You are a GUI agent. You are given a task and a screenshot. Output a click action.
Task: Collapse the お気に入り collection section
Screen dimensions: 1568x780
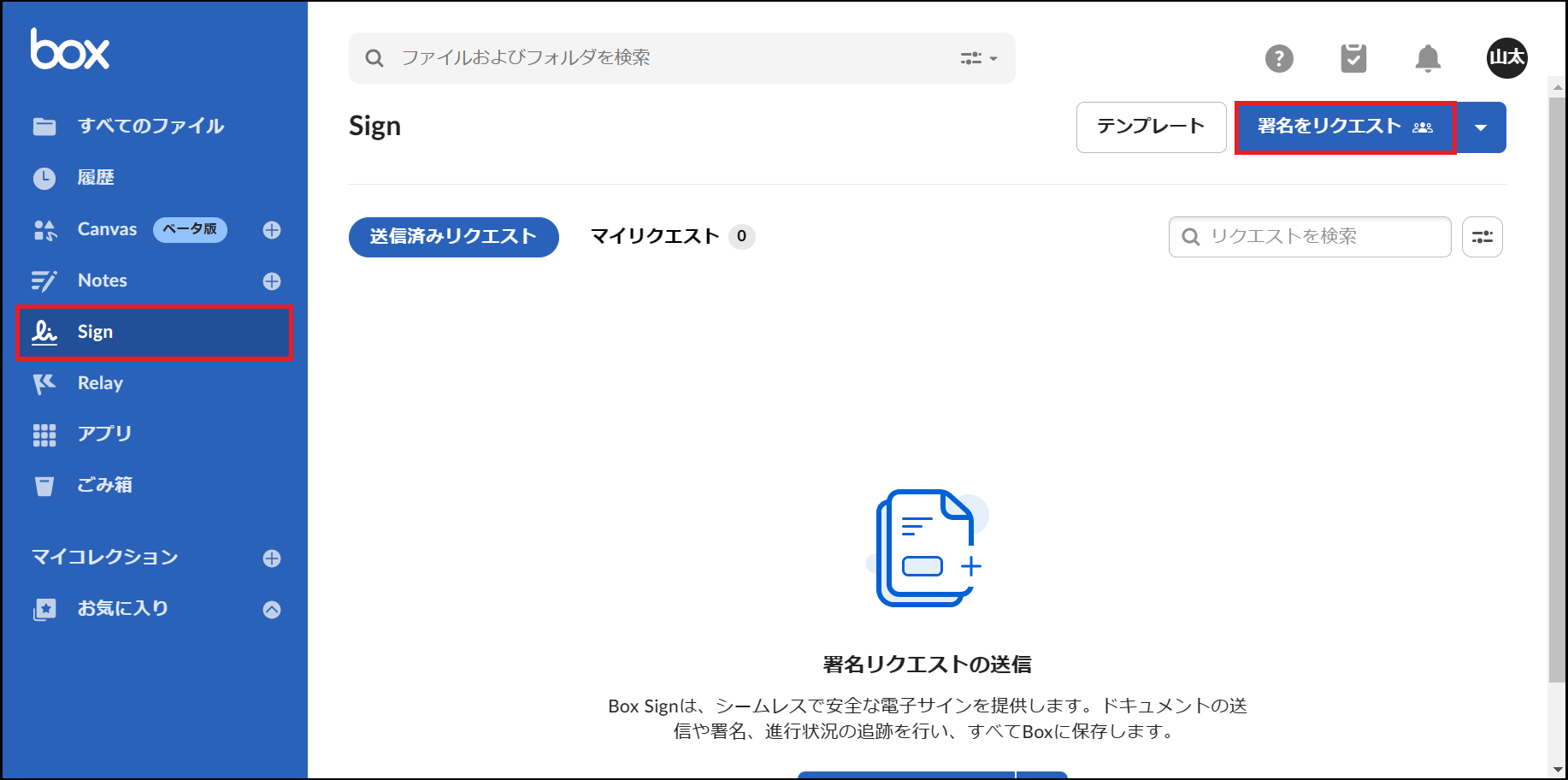point(272,609)
